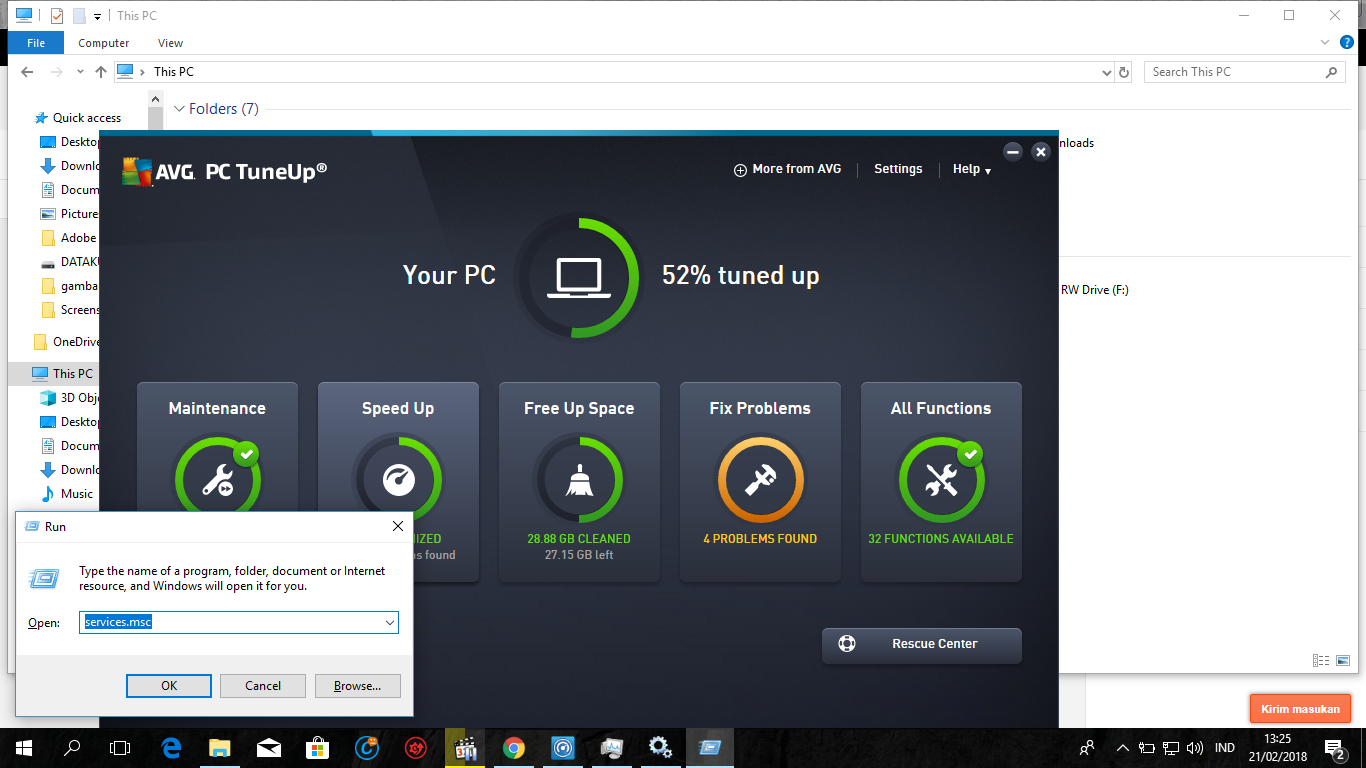Click Cancel in the Run dialog
1366x768 pixels.
(263, 686)
